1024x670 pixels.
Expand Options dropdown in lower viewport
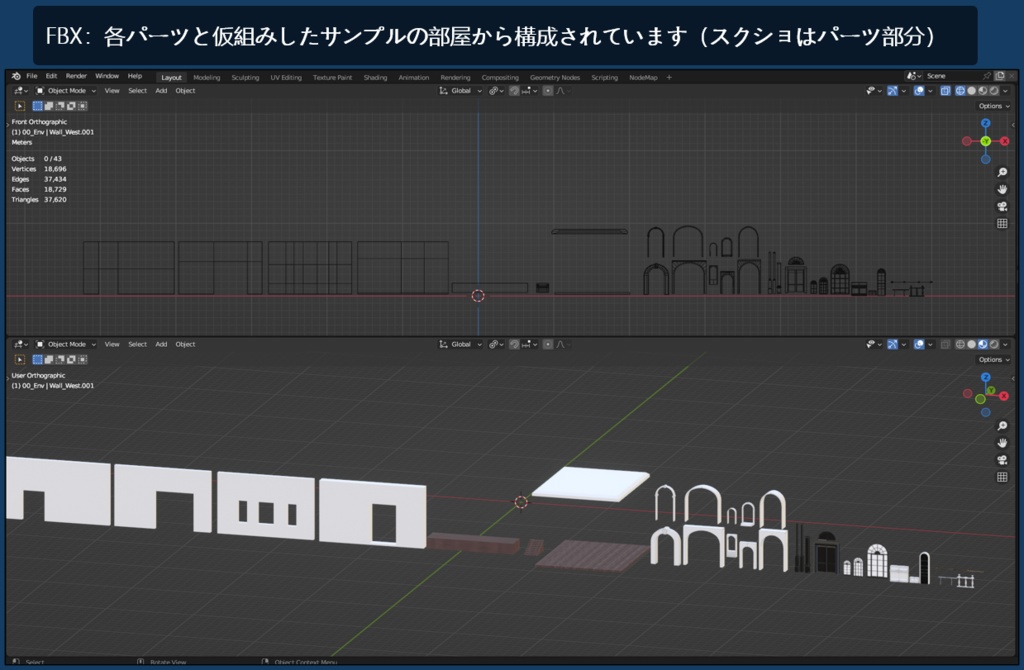pos(993,360)
